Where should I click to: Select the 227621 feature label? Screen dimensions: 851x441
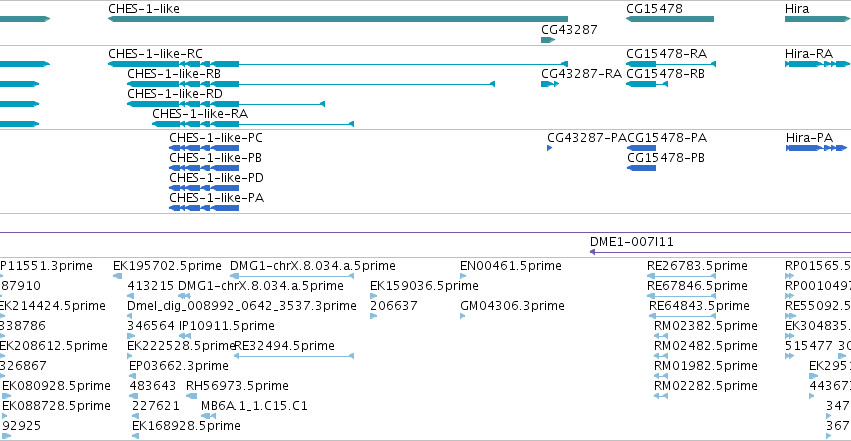pyautogui.click(x=155, y=406)
